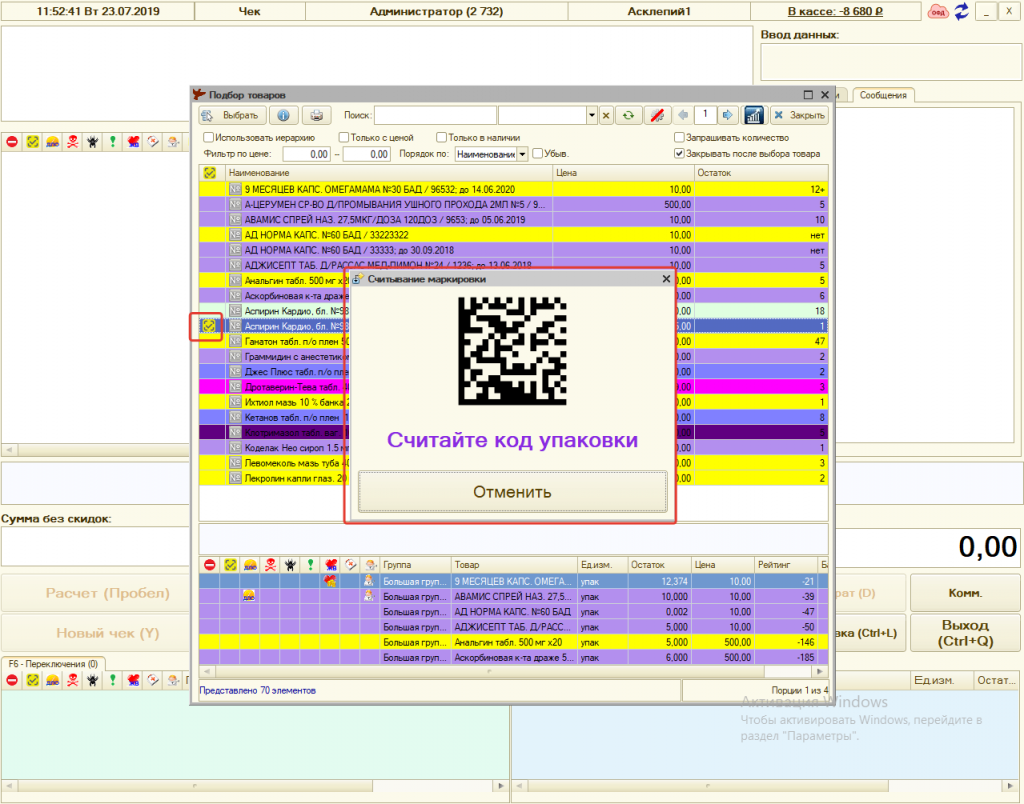Click red stop icon in lower selection table header
This screenshot has width=1024, height=804.
(x=210, y=565)
